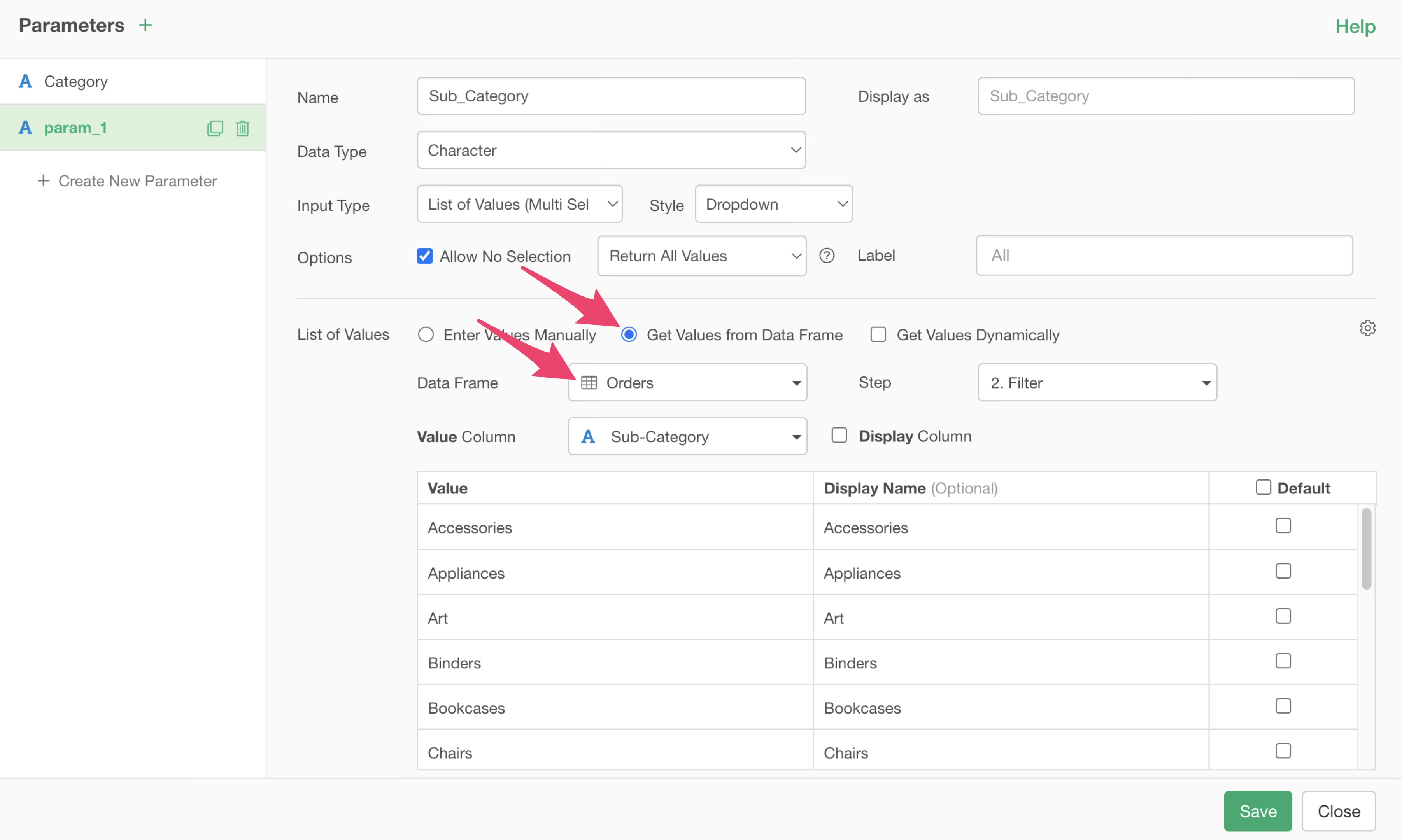Edit the Binders display name cell
1402x840 pixels.
pos(1011,662)
